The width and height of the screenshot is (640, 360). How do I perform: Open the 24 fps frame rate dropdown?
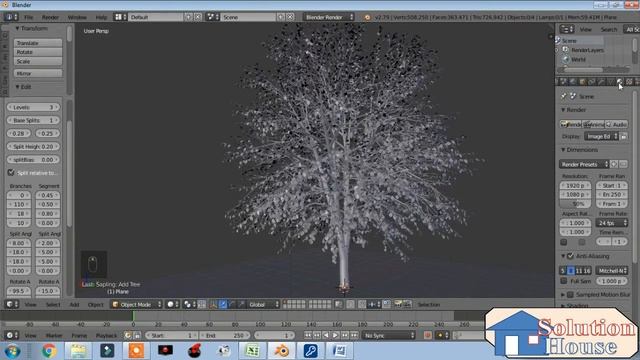click(611, 223)
